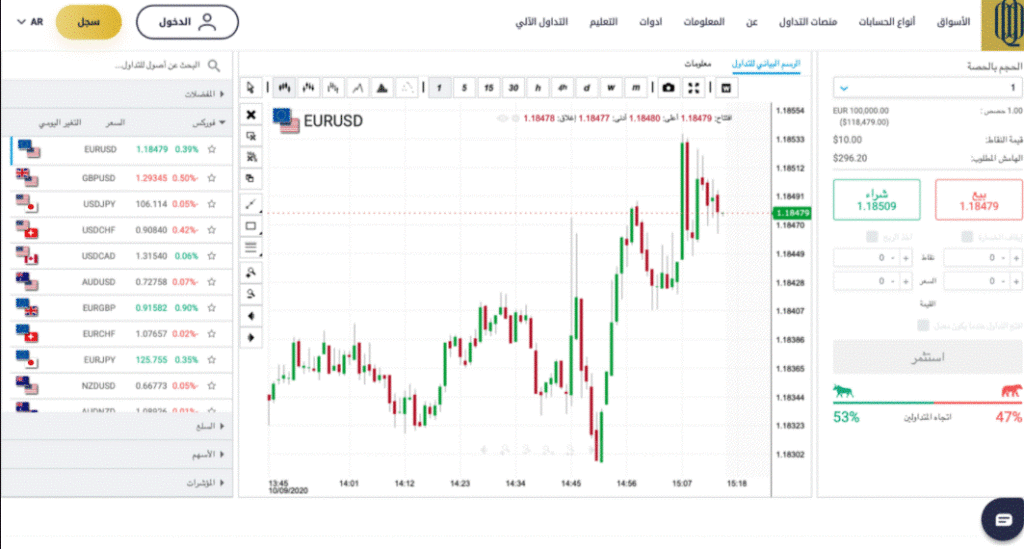Open the lot size dropdown showing 1

(x=927, y=87)
